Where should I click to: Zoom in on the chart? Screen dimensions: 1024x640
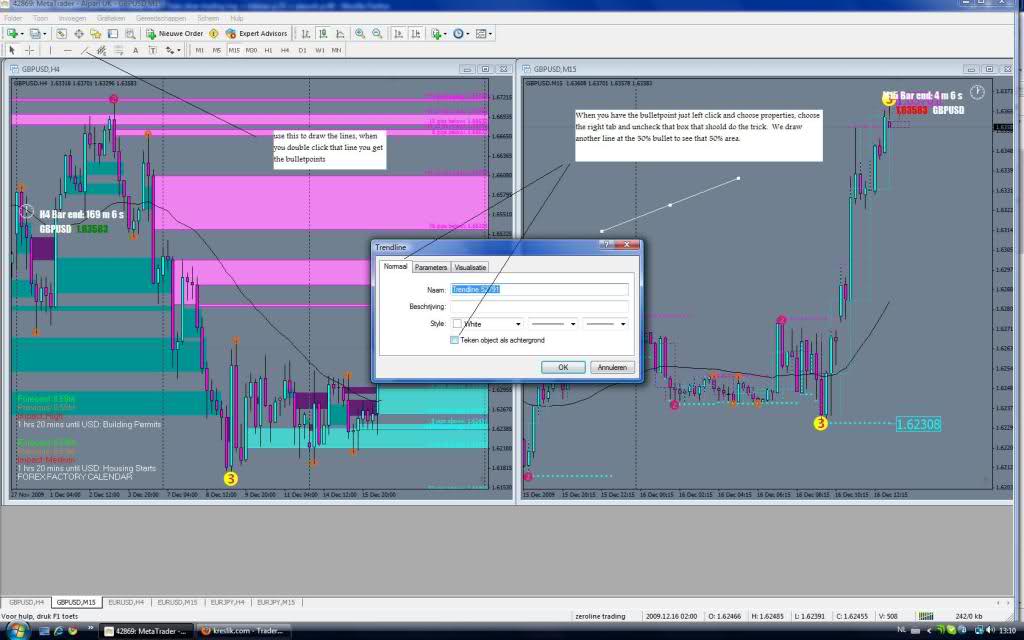[360, 33]
